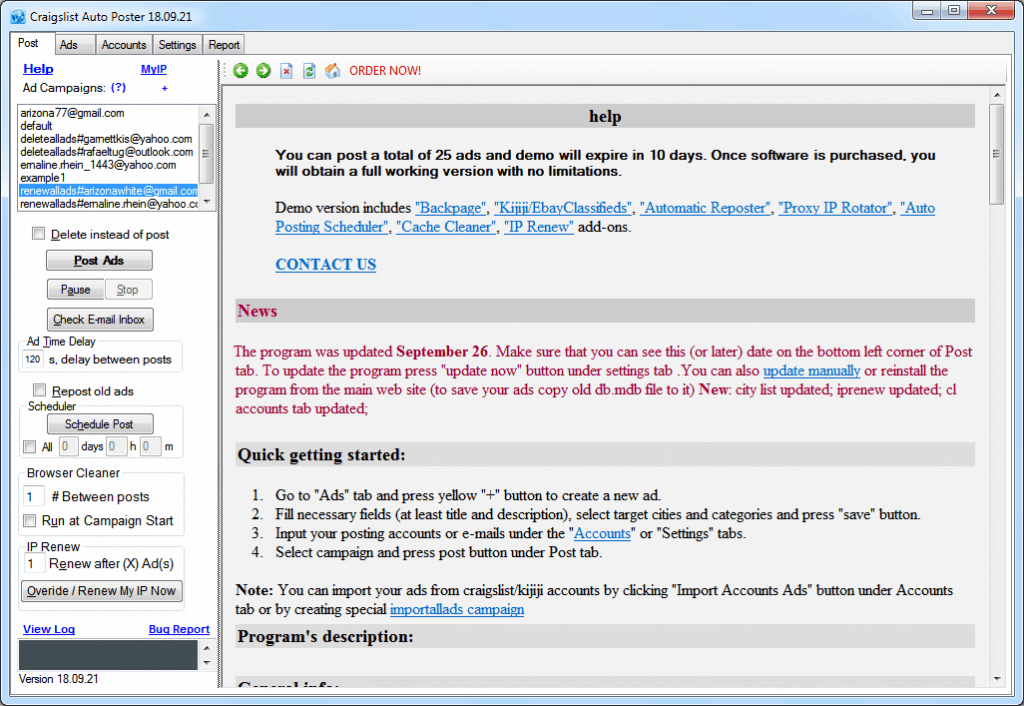
Task: Navigate forward using green forward arrow icon
Action: click(262, 71)
